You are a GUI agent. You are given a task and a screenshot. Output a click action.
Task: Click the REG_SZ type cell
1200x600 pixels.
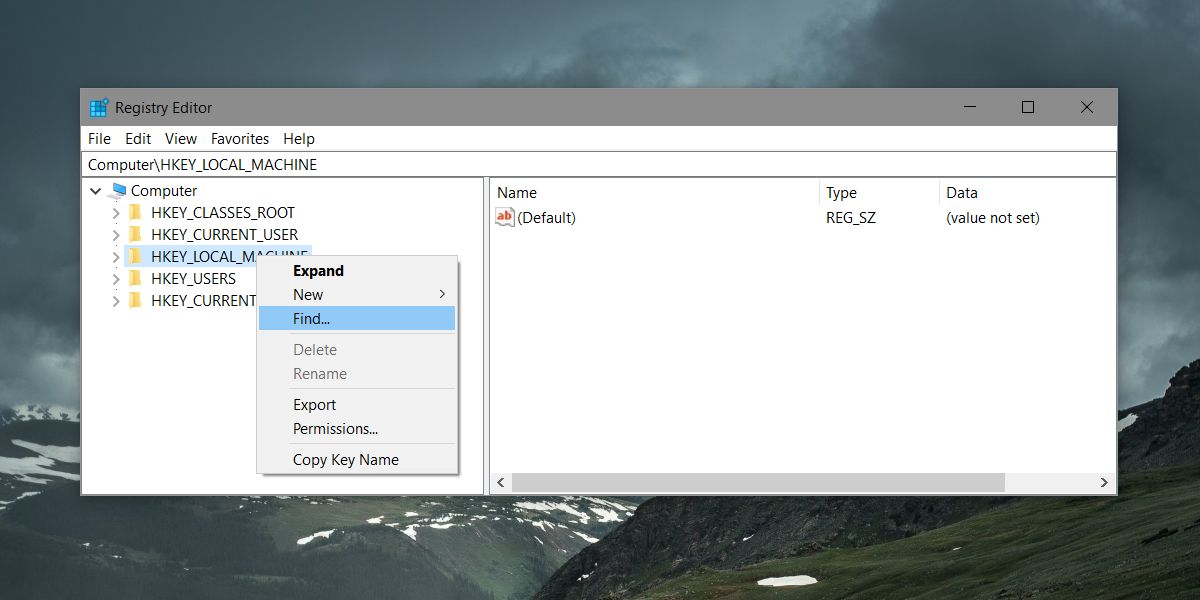[x=851, y=217]
